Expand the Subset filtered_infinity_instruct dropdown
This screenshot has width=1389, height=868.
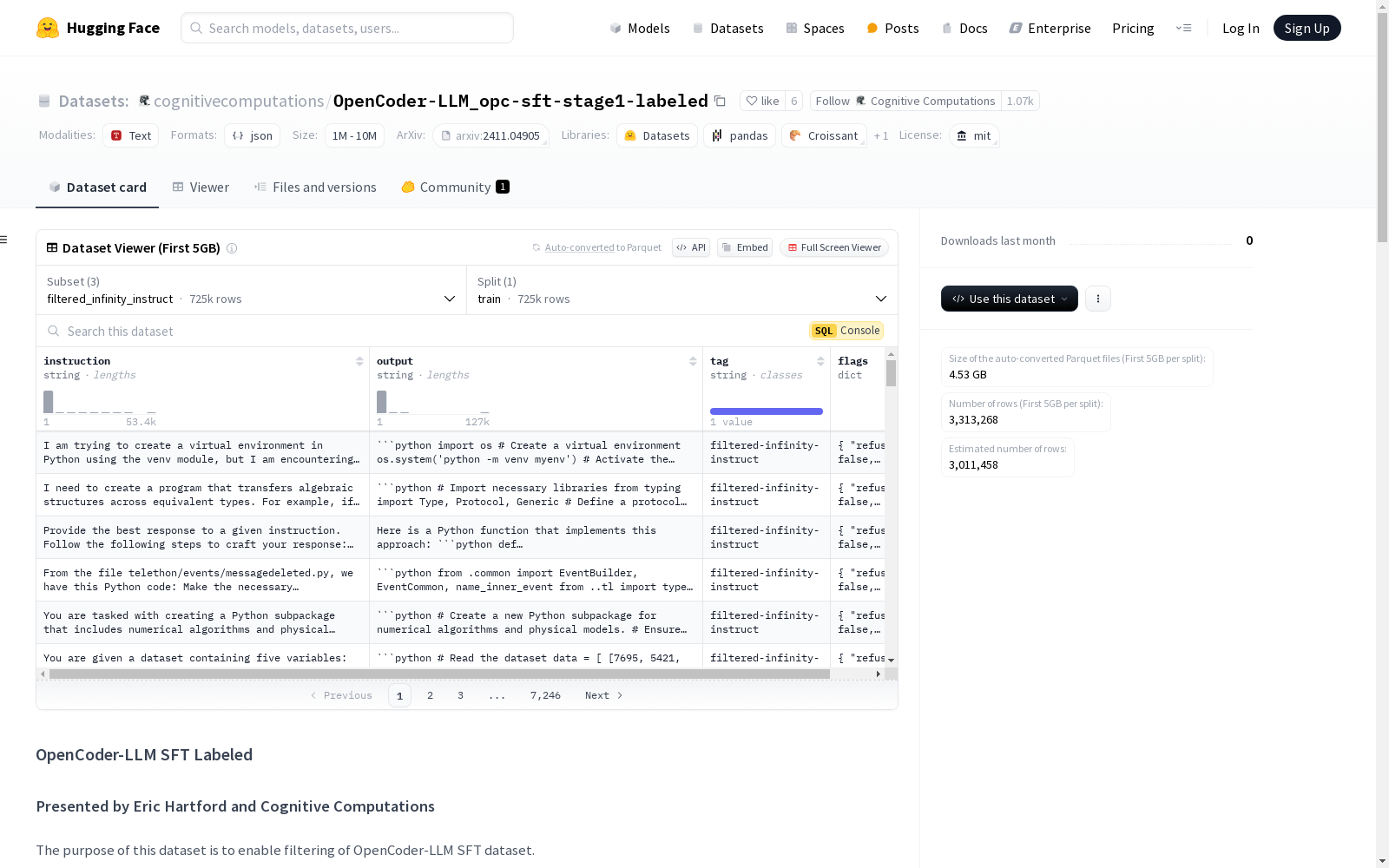click(252, 290)
